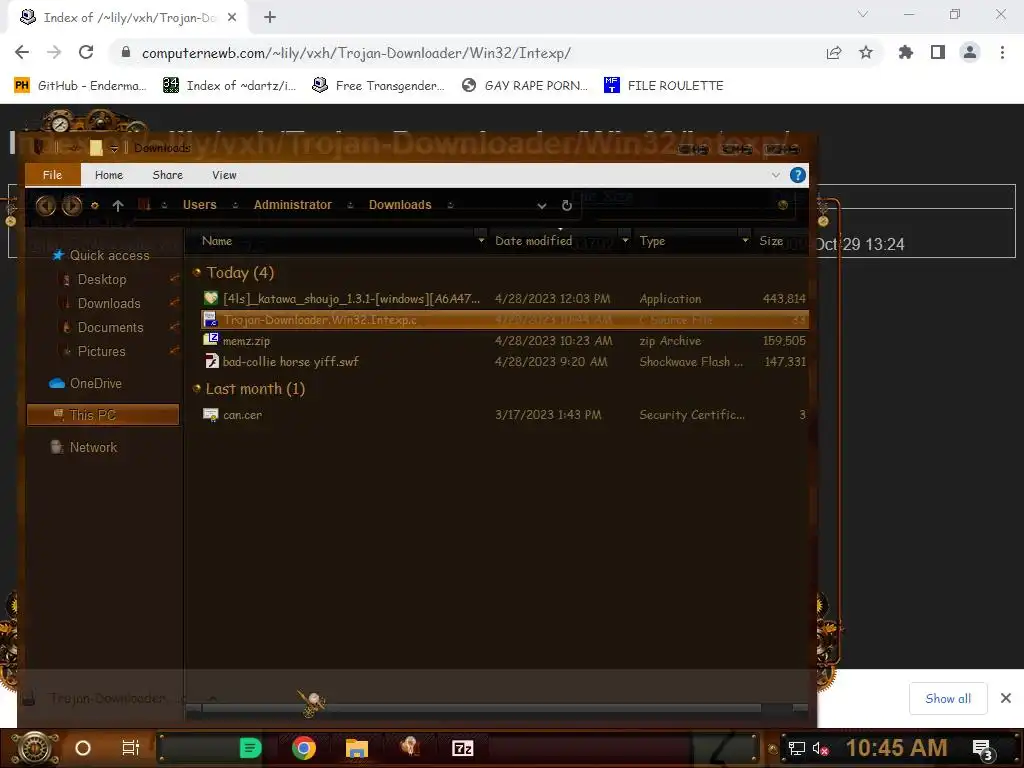Viewport: 1024px width, 768px height.
Task: Open Chrome three-dot menu
Action: point(1002,52)
